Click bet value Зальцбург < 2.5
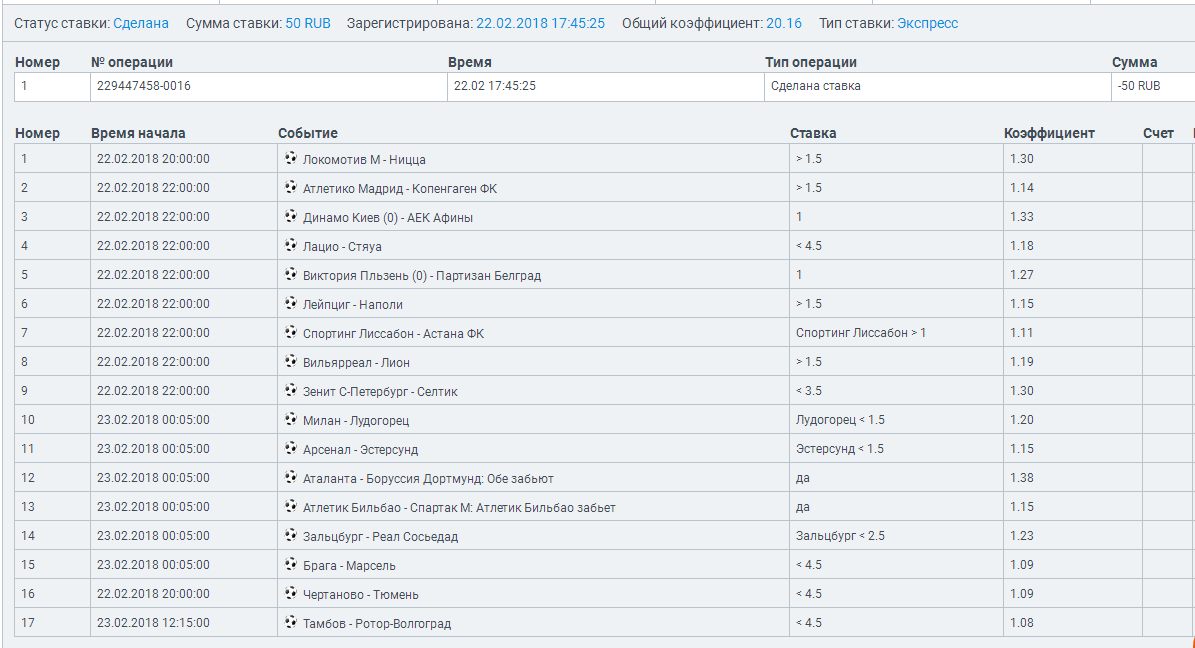This screenshot has height=648, width=1195. (841, 536)
